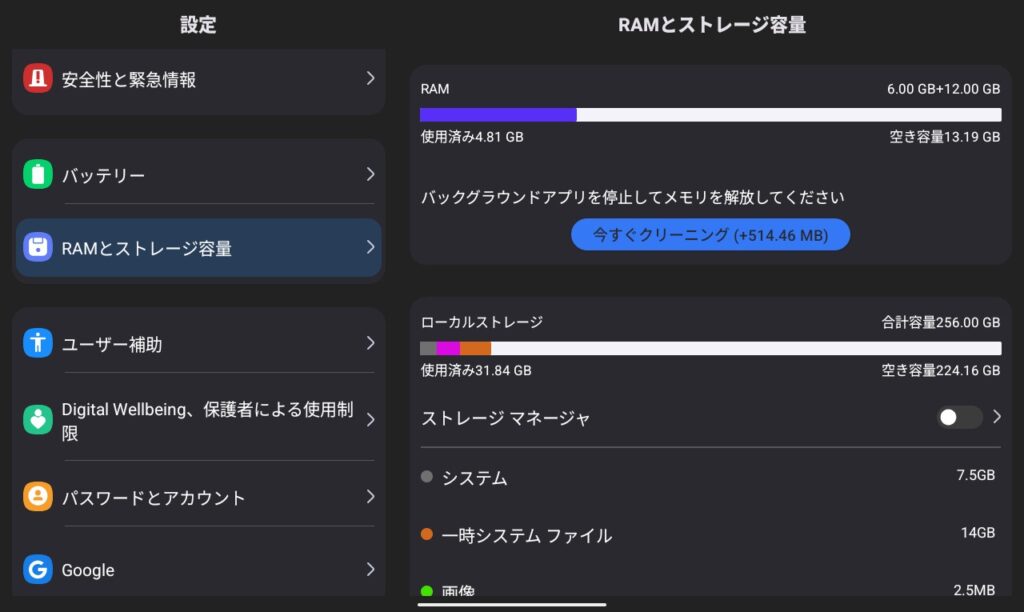Tap the 14GB temporary files value

tap(978, 533)
